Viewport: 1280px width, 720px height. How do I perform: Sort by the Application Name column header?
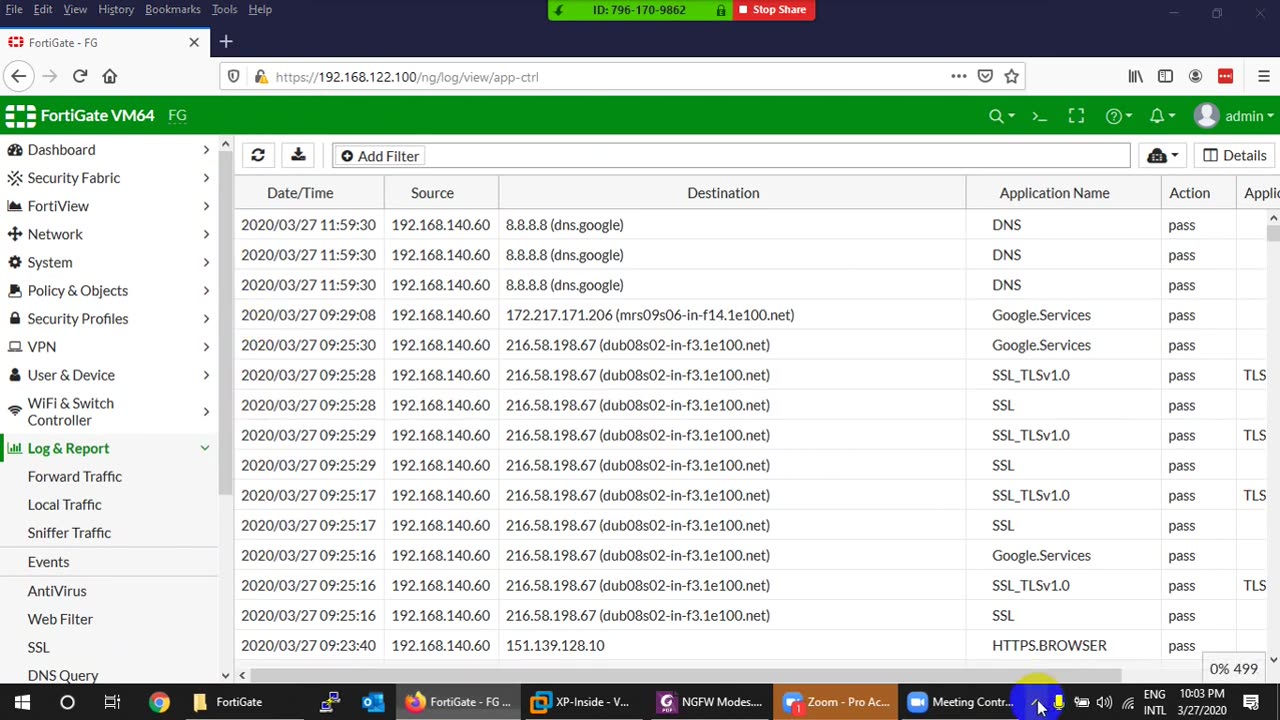[1054, 193]
